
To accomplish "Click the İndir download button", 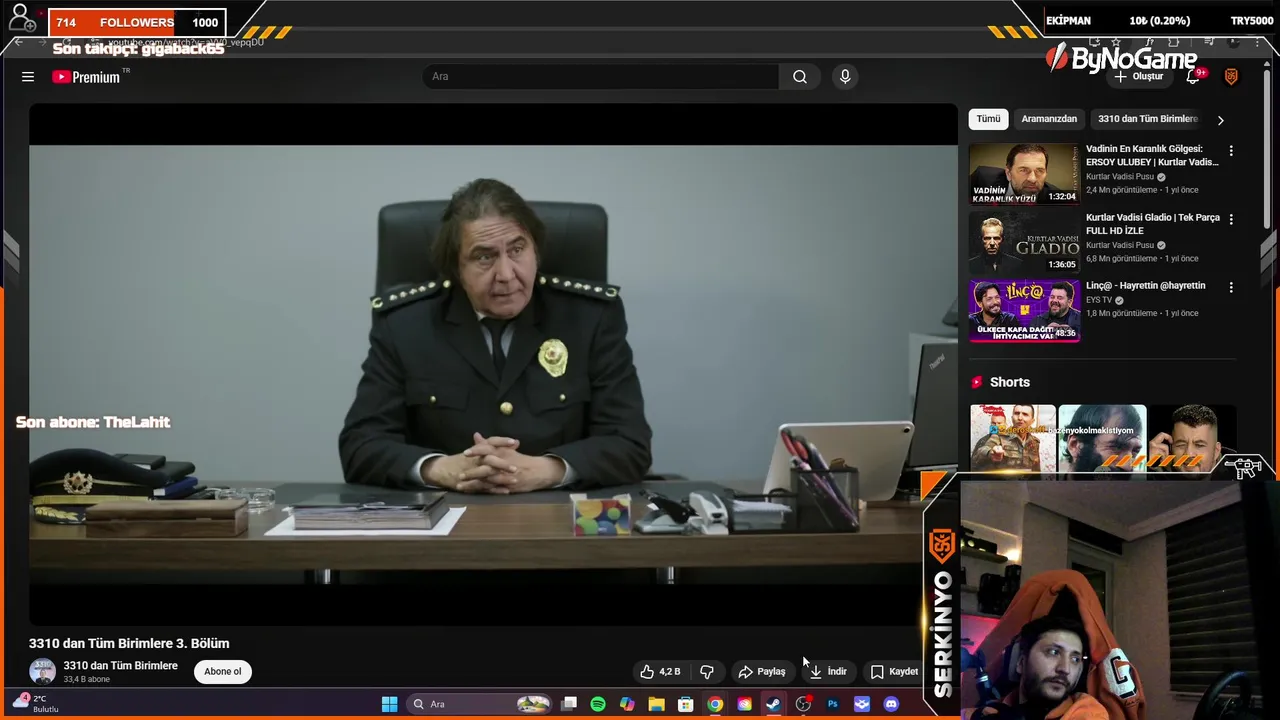I will pos(828,672).
